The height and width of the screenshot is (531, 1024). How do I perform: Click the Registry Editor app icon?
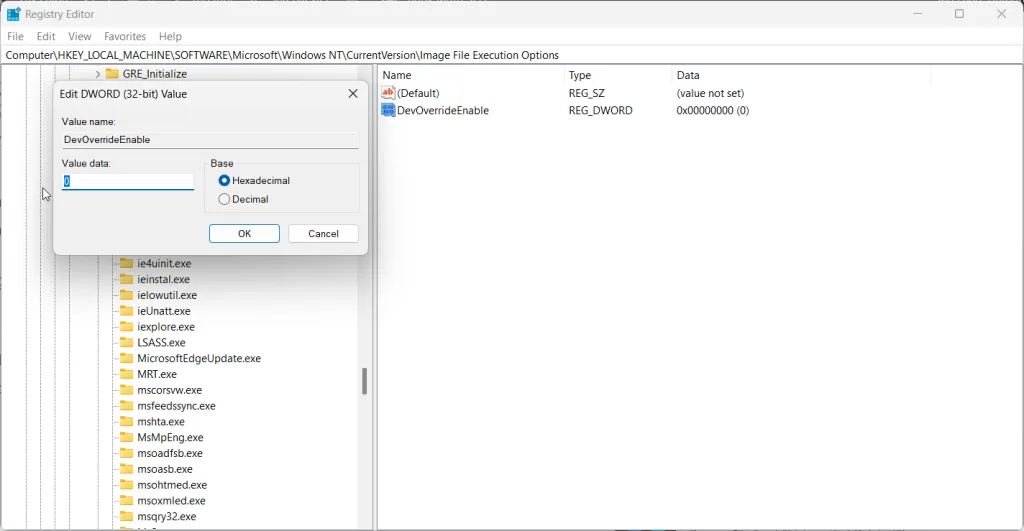[x=13, y=14]
